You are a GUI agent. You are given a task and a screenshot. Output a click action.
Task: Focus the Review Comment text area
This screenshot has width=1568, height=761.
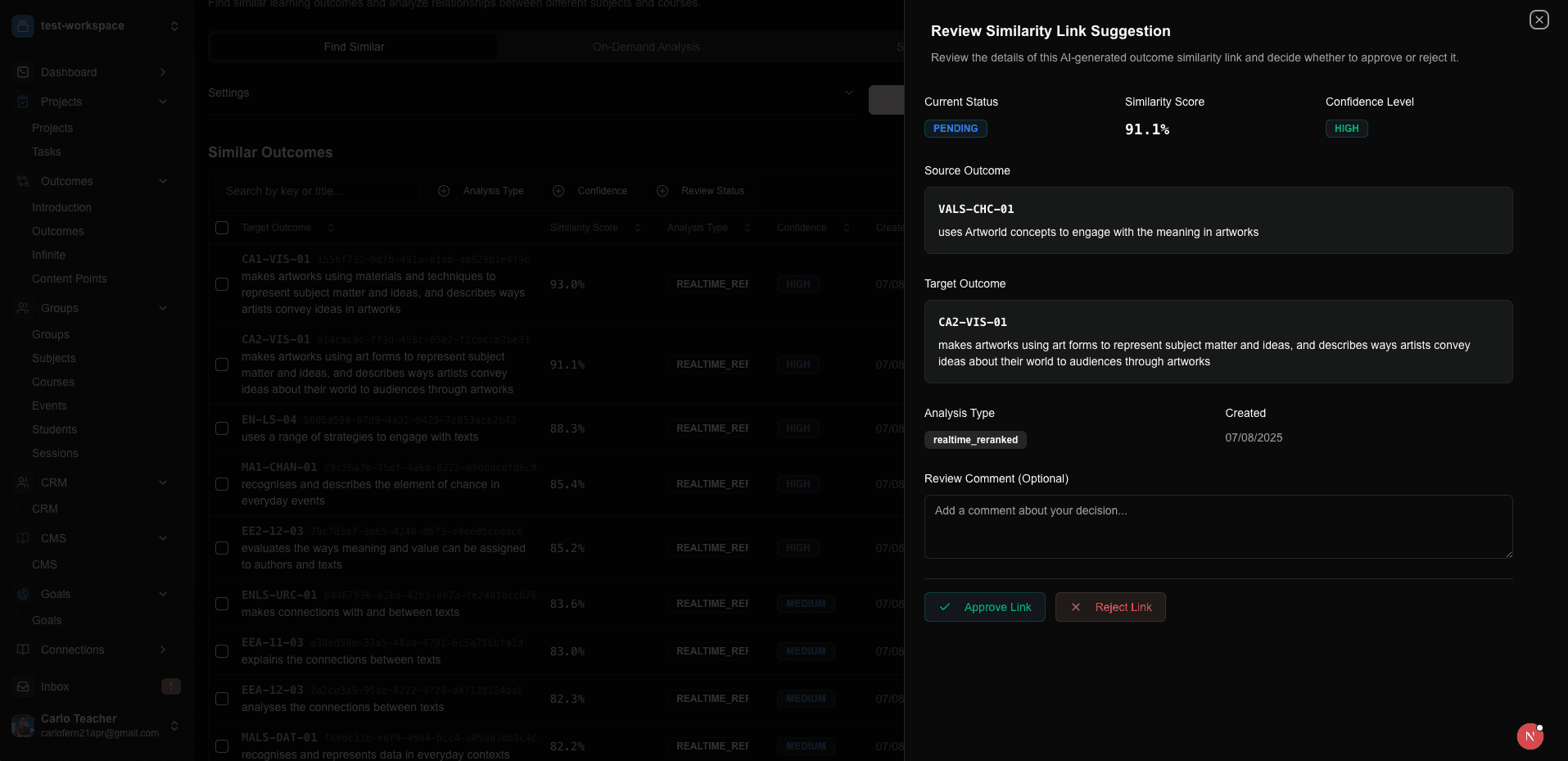click(x=1218, y=527)
